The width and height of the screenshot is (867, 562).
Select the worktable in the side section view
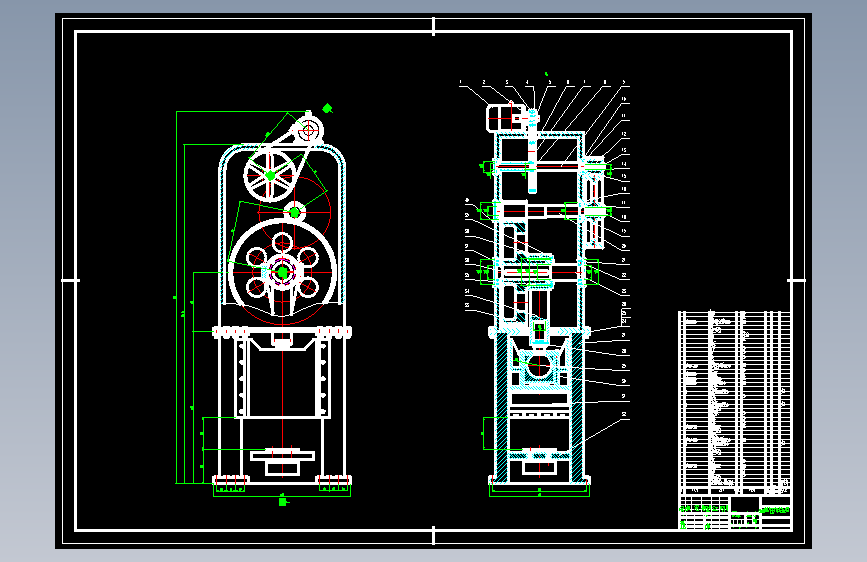tap(540, 461)
